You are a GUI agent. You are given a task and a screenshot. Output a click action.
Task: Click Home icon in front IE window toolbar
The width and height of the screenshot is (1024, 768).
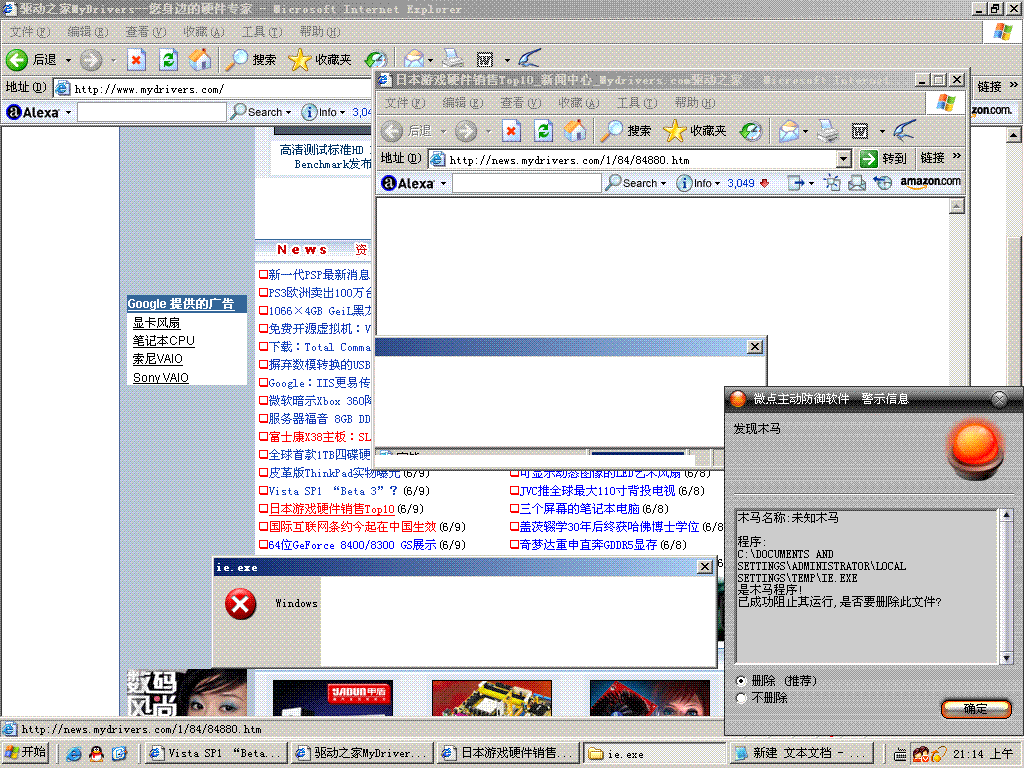point(575,131)
